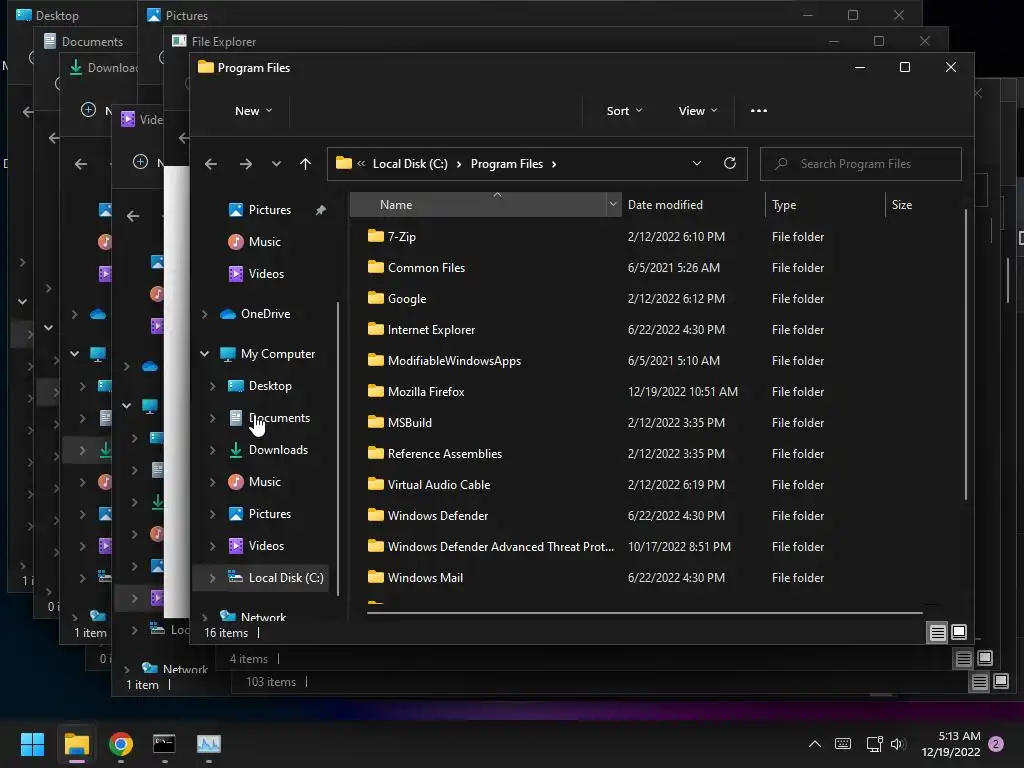The width and height of the screenshot is (1024, 768).
Task: Go back with the left arrow button
Action: (x=210, y=164)
